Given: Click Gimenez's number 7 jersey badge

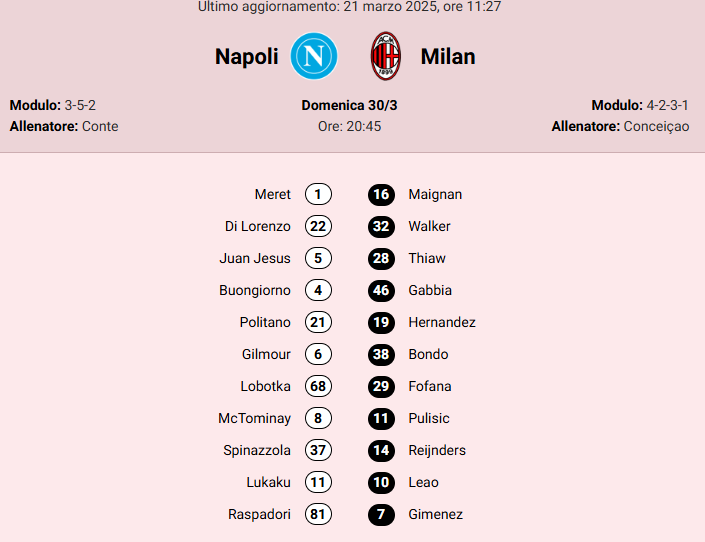Looking at the screenshot, I should pyautogui.click(x=381, y=514).
